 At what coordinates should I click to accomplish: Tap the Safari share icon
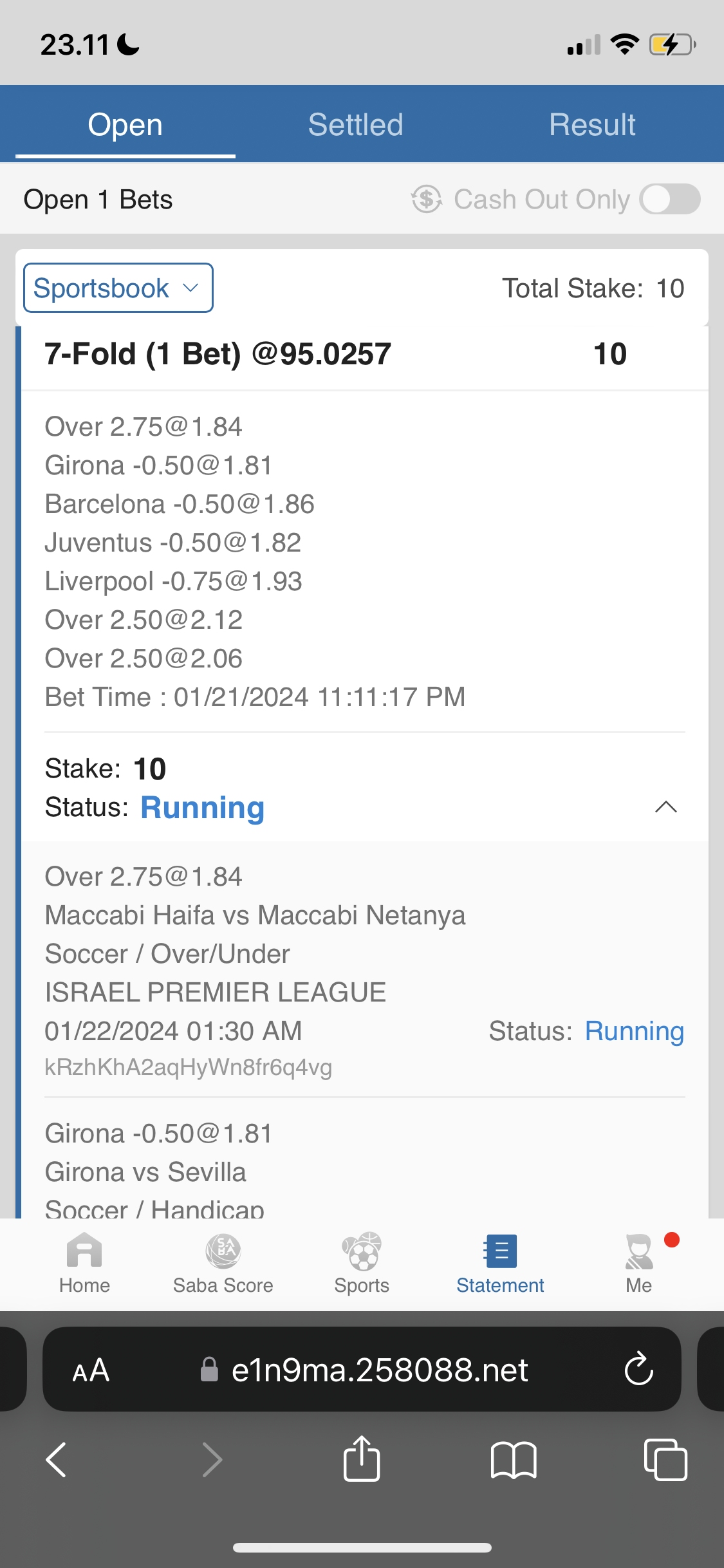362,1459
